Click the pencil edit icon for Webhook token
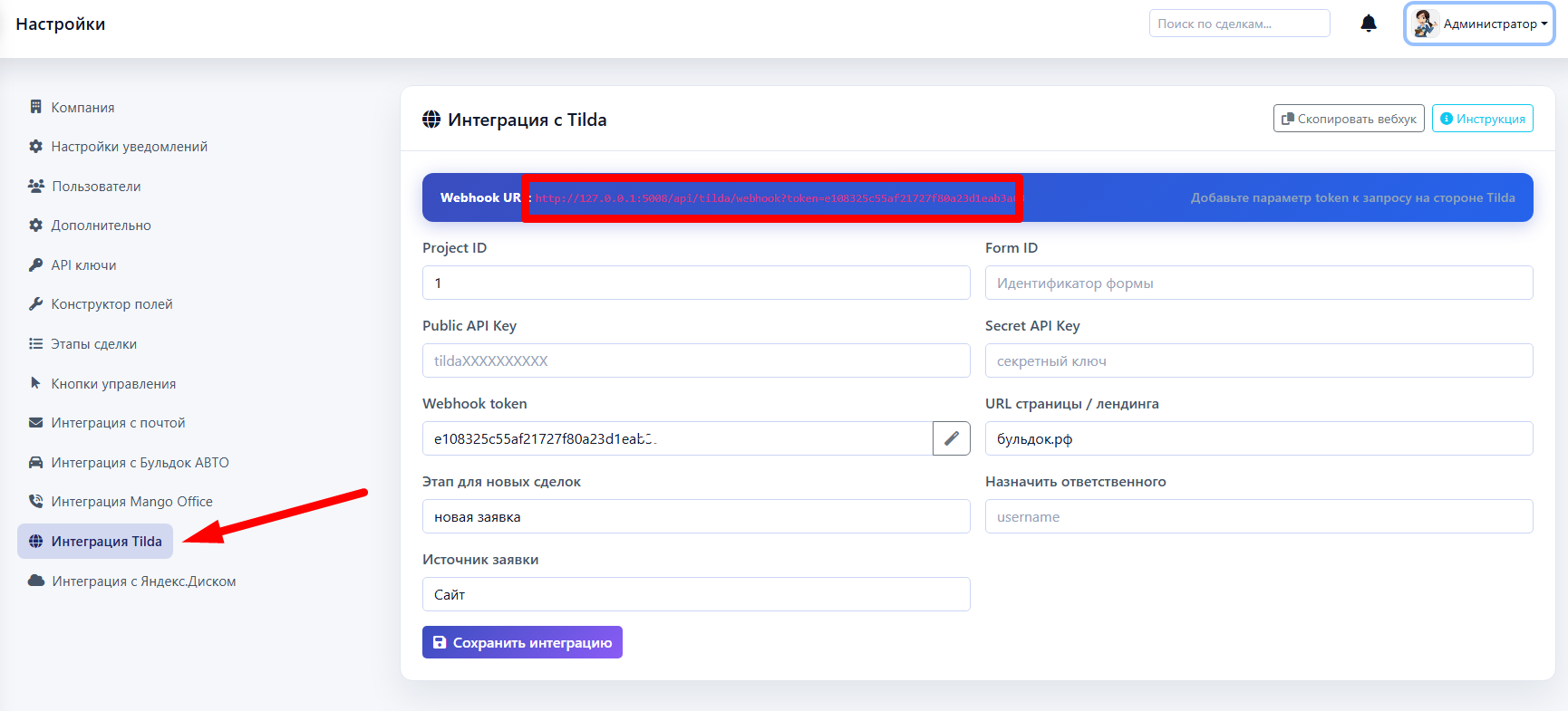Viewport: 1568px width, 711px height. 951,438
